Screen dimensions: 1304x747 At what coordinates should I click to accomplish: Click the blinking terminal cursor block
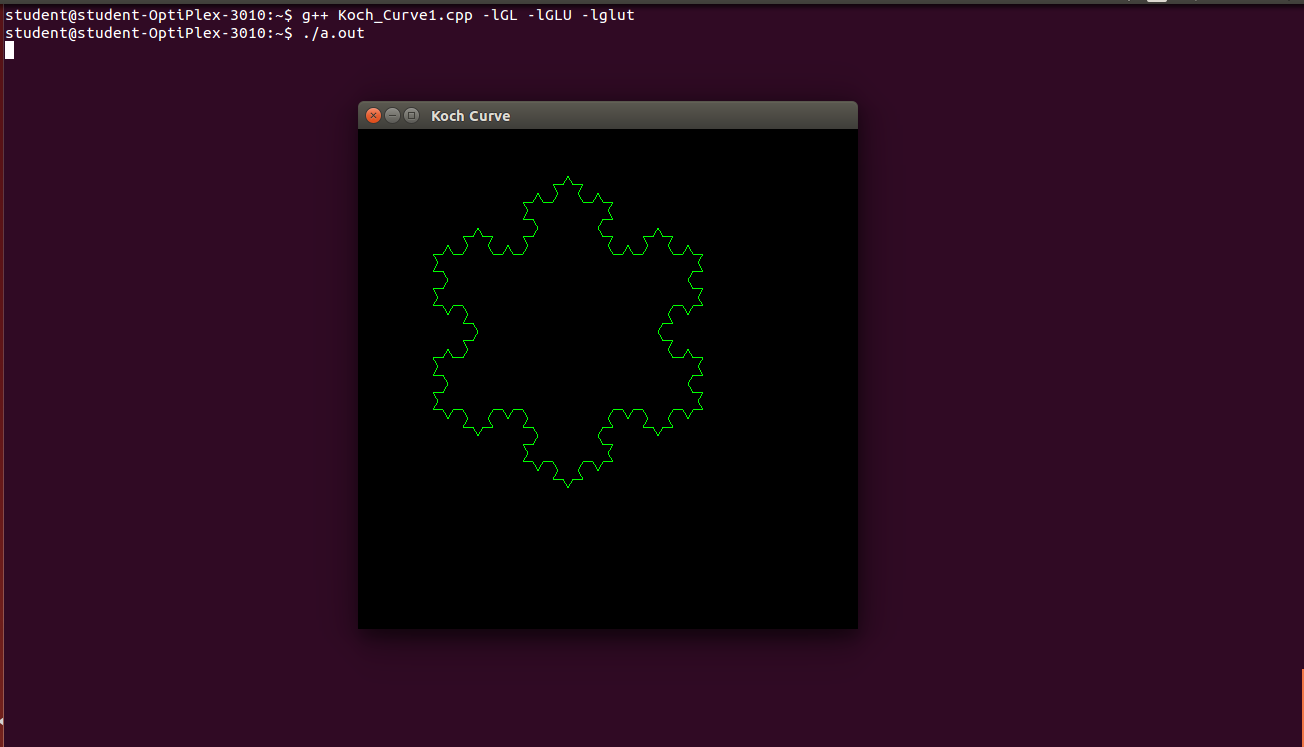click(x=8, y=50)
